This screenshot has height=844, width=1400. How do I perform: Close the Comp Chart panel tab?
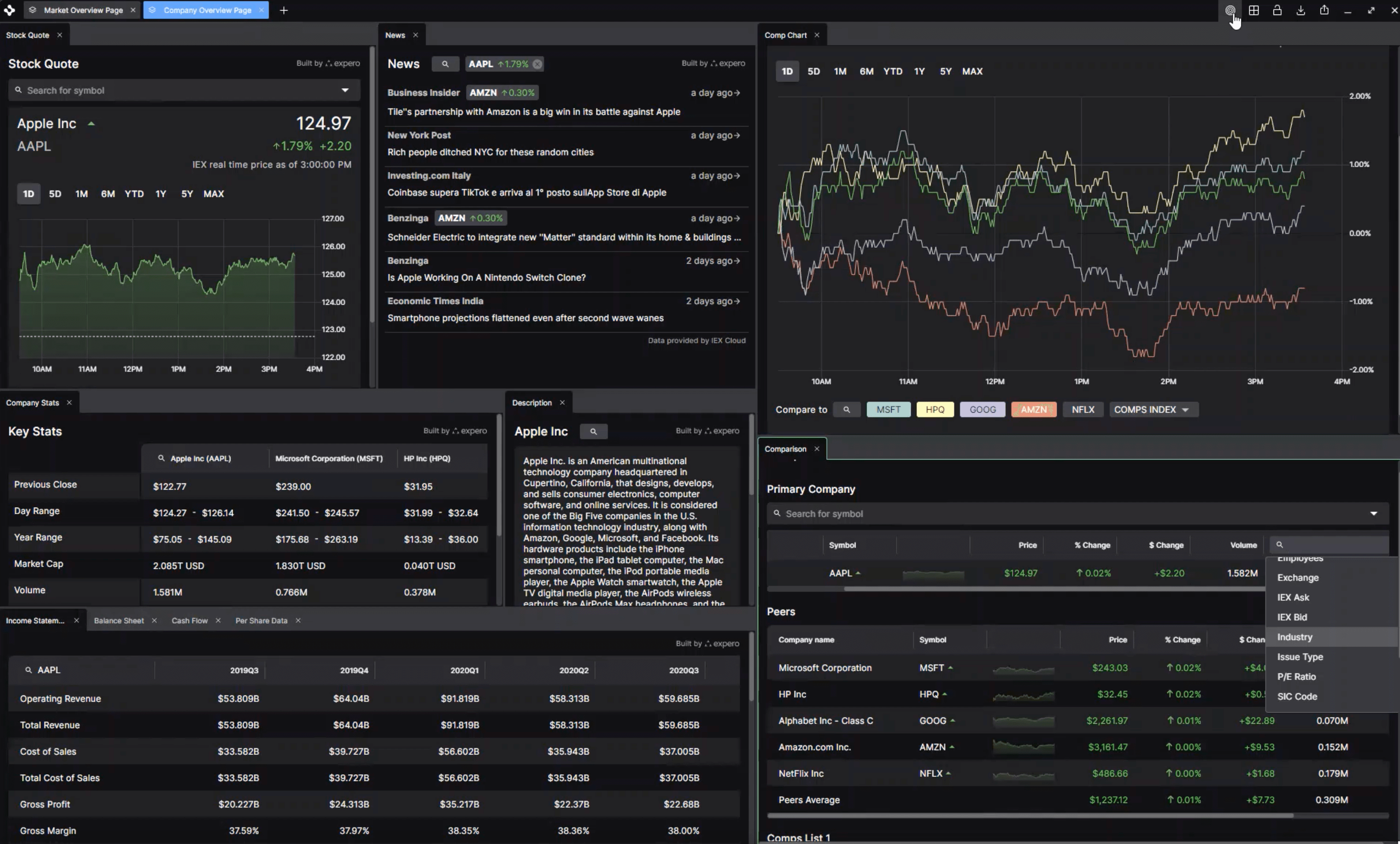coord(817,35)
